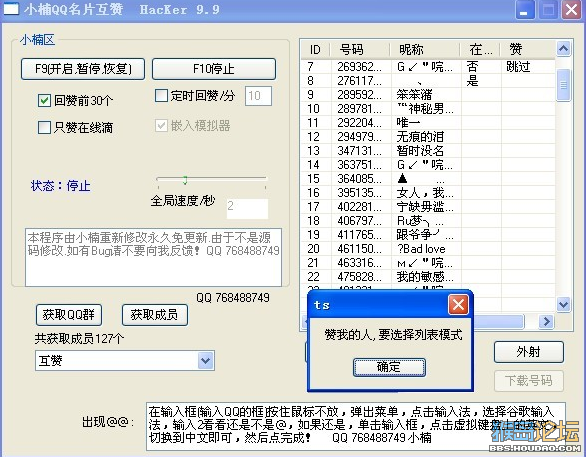The width and height of the screenshot is (586, 457).
Task: Select row 9 nickname 笨笨猪
Action: click(428, 95)
